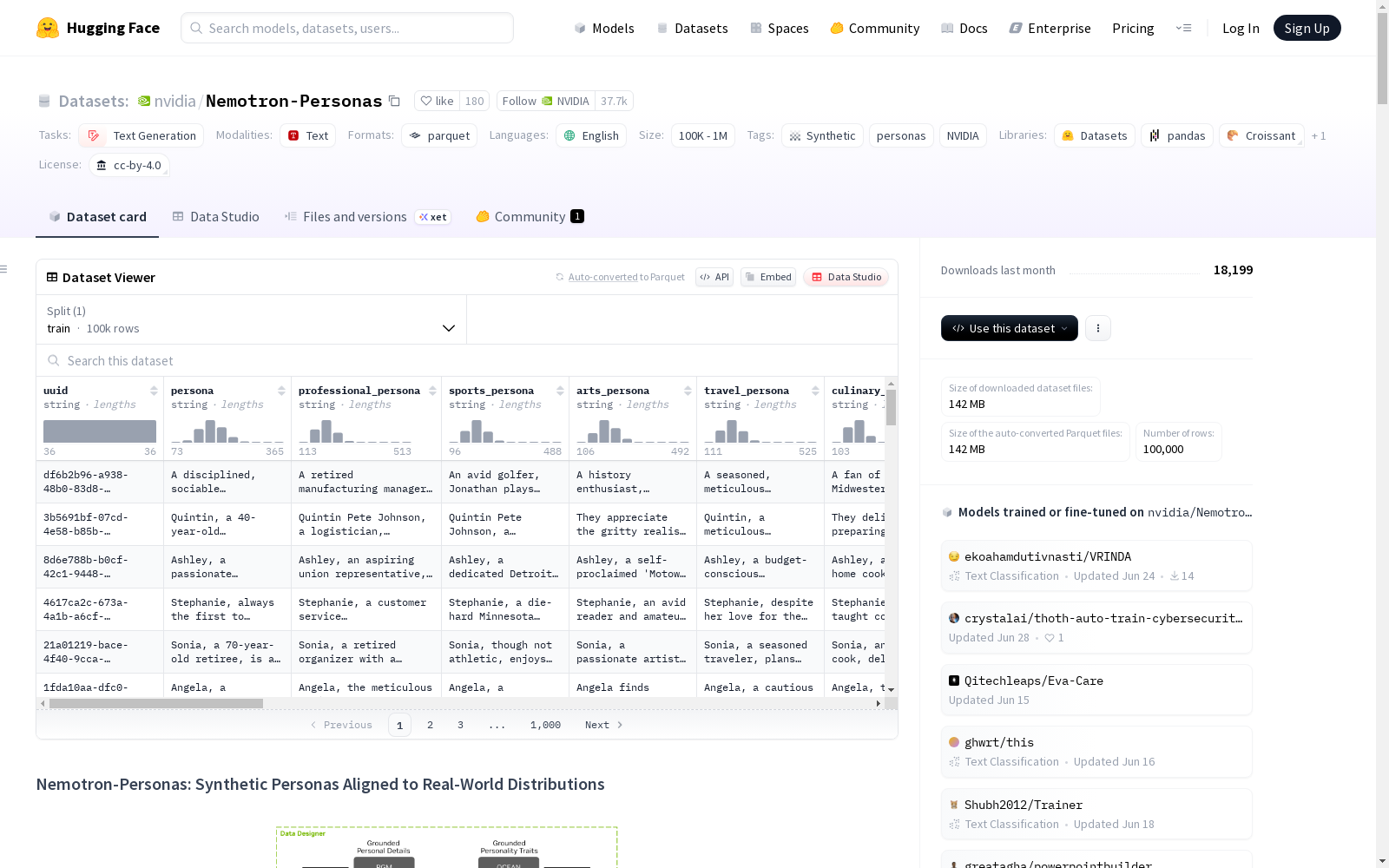Click the main search models field
The height and width of the screenshot is (868, 1389).
click(x=347, y=28)
